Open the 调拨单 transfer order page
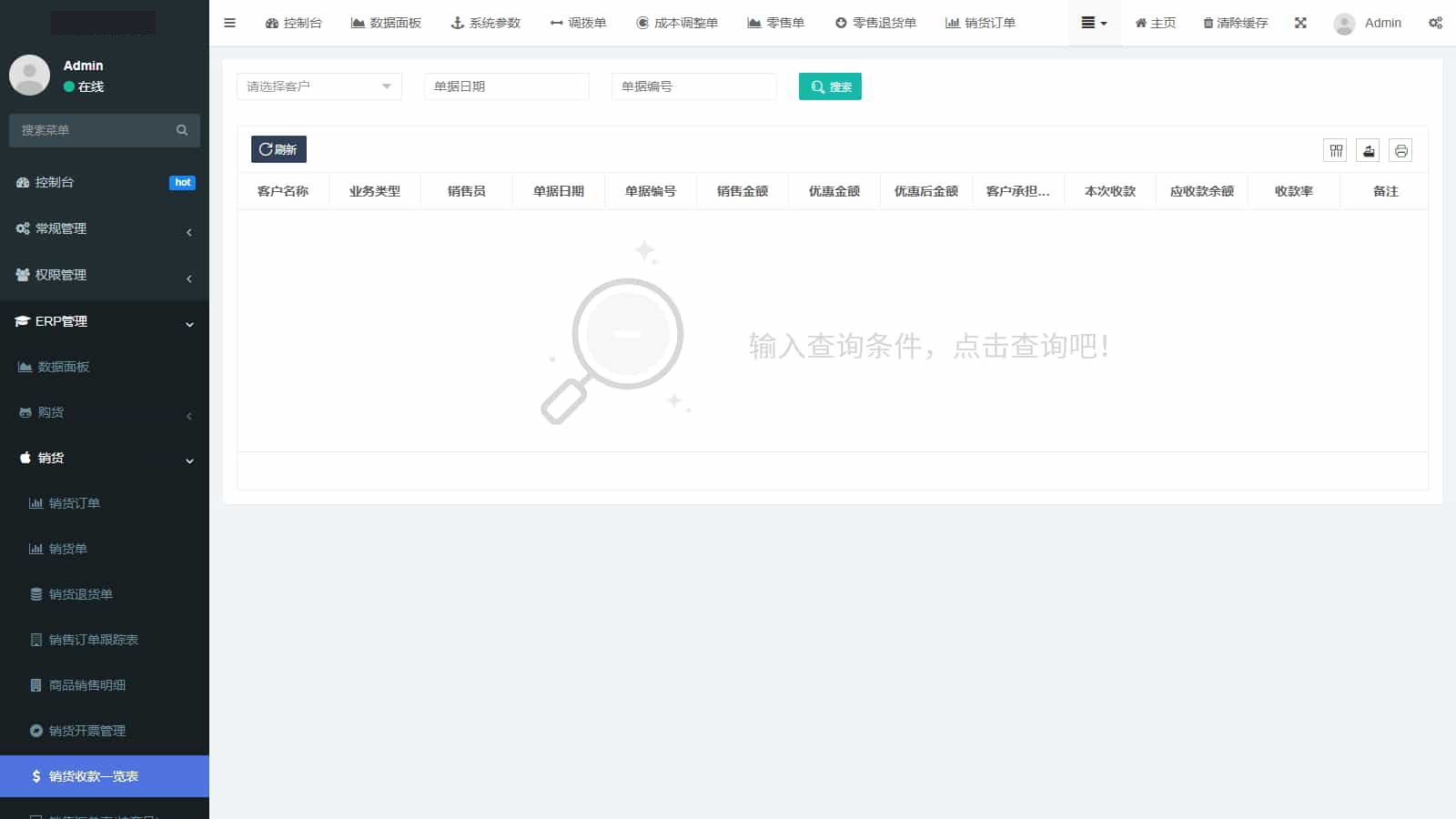Screen dimensions: 1456x819 click(x=578, y=23)
